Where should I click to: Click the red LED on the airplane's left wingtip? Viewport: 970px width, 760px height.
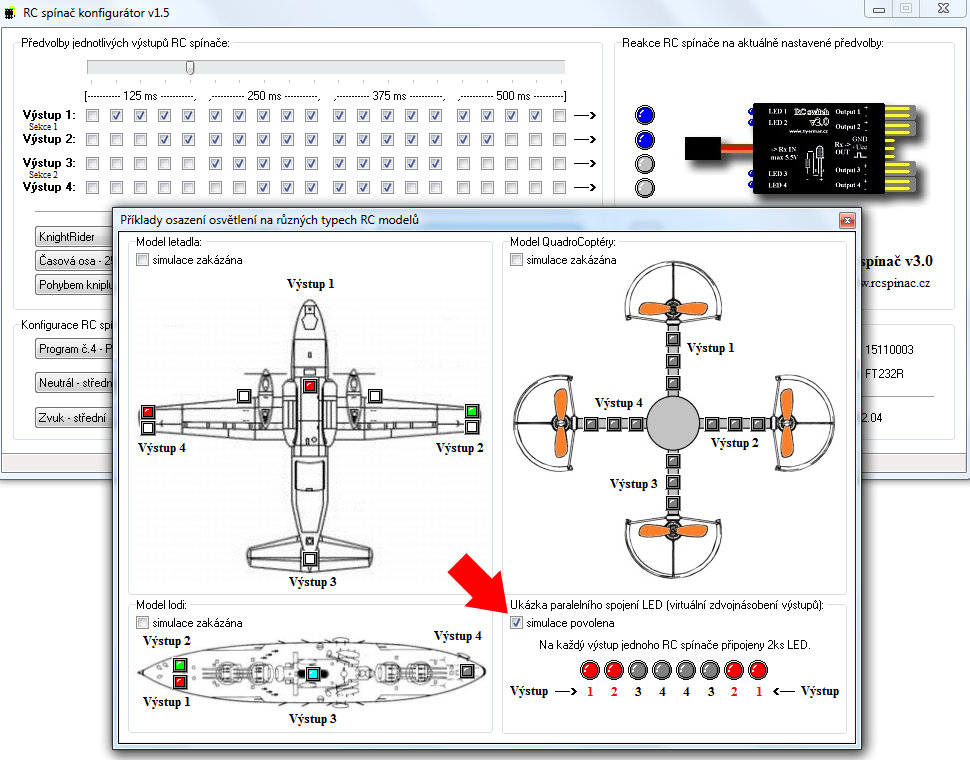(148, 411)
